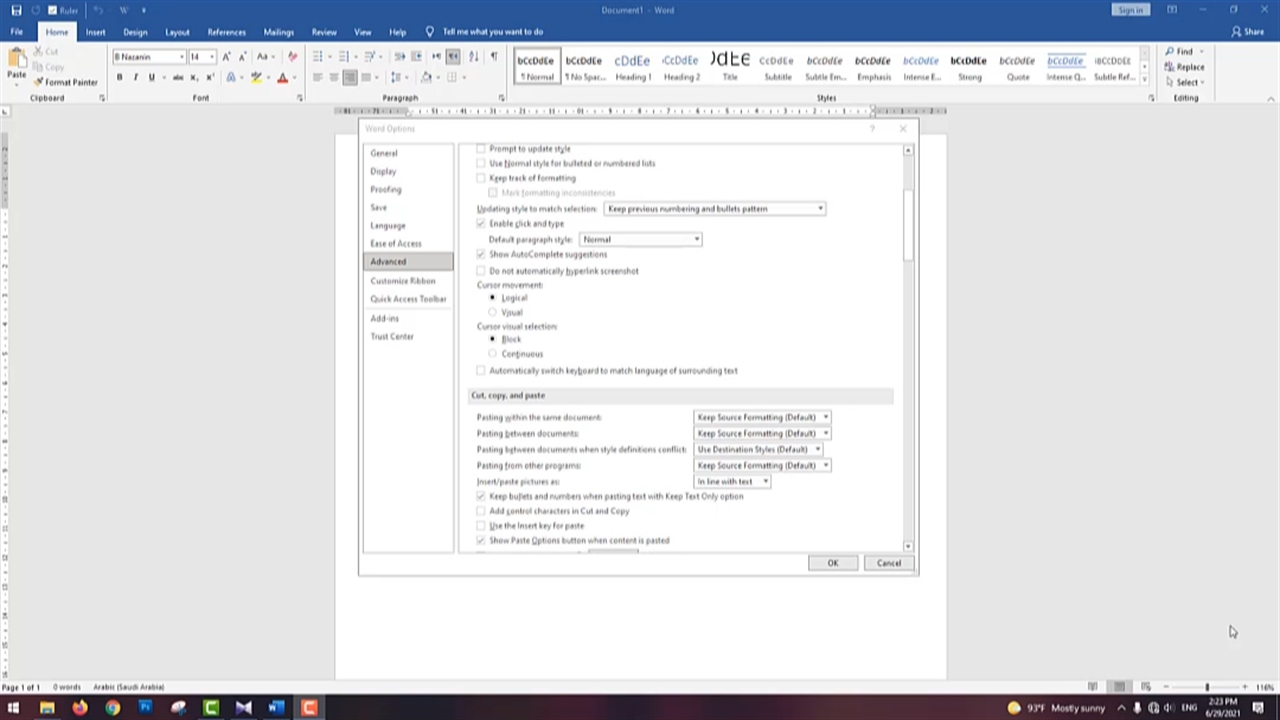Click the Bold formatting icon
1280x720 pixels.
pyautogui.click(x=119, y=78)
